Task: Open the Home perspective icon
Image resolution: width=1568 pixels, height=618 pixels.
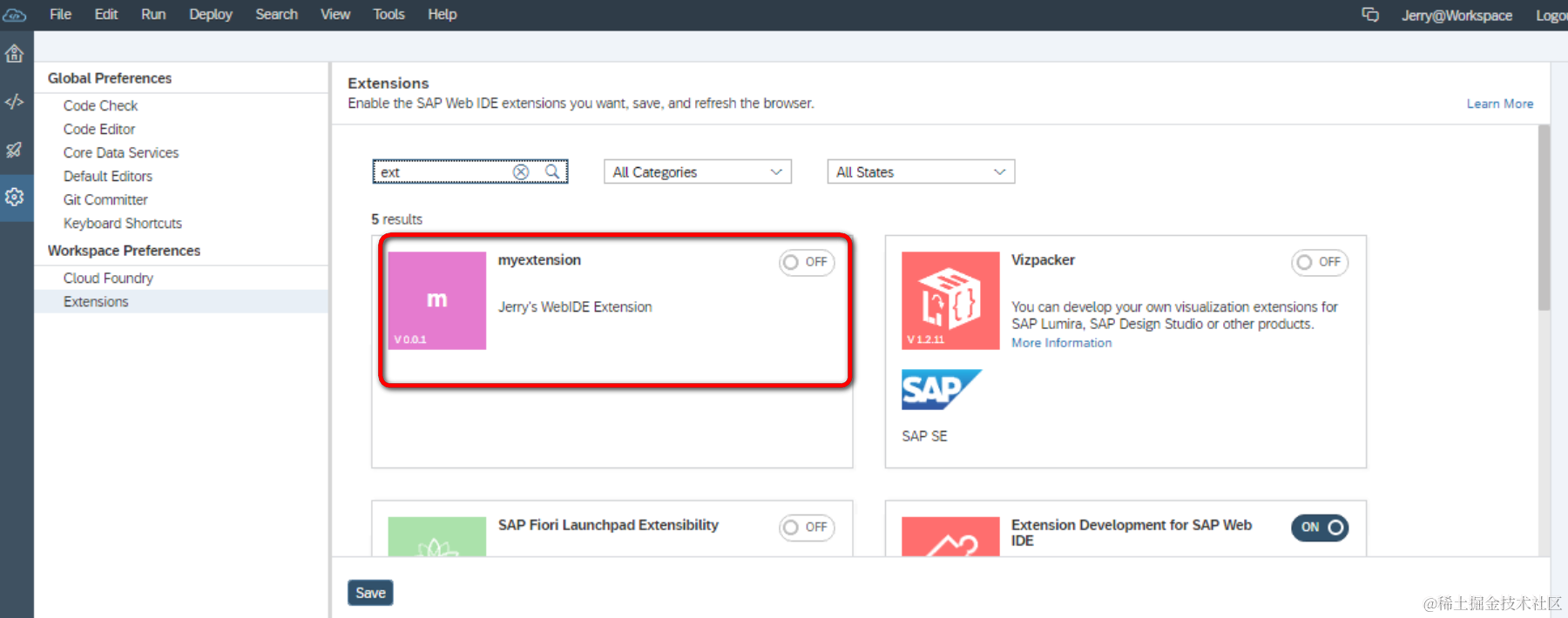Action: pyautogui.click(x=15, y=54)
